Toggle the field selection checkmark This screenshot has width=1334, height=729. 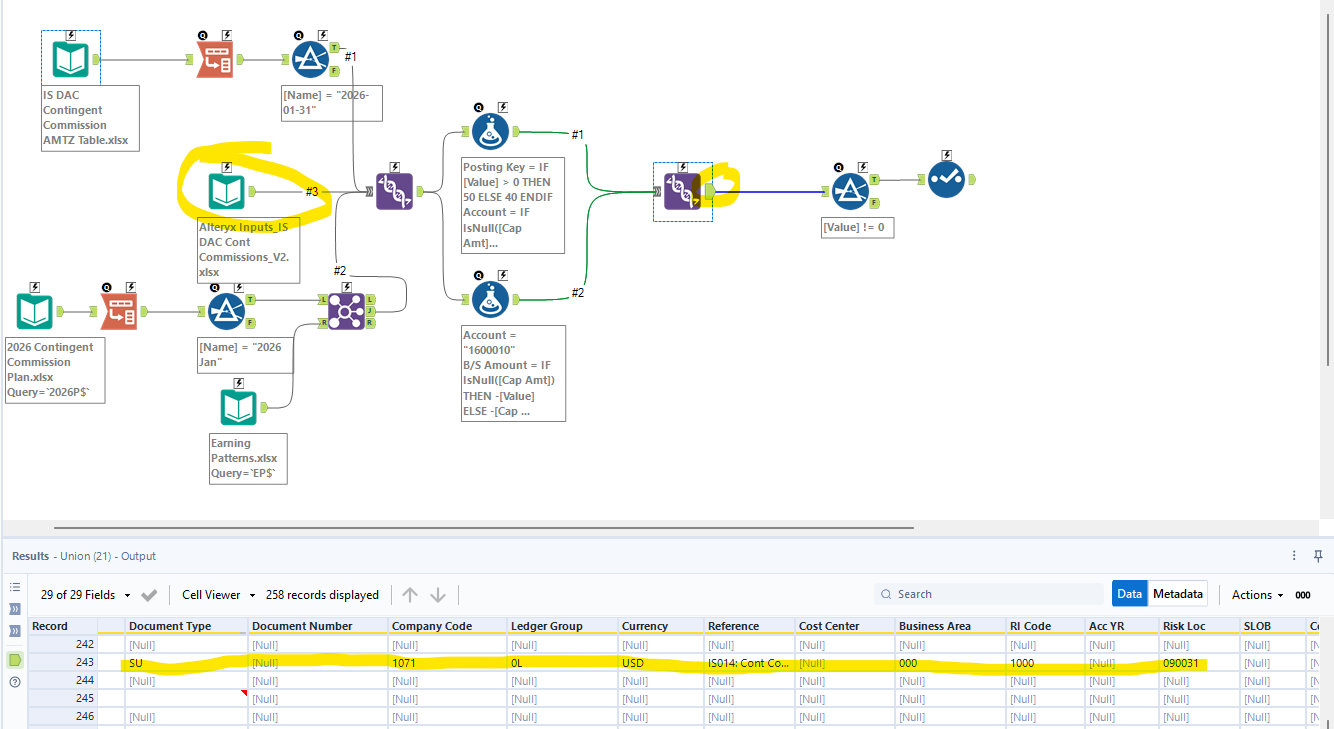[148, 594]
